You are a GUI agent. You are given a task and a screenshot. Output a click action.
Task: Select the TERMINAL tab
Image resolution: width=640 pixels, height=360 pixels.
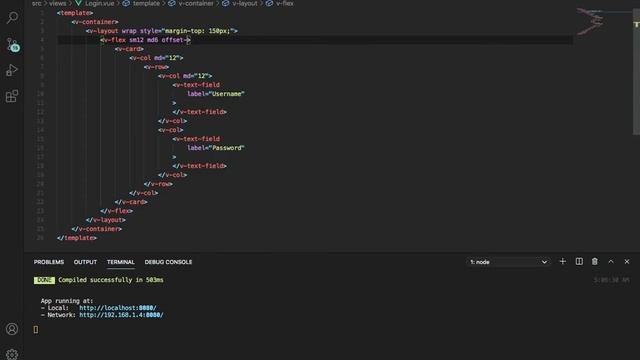pyautogui.click(x=120, y=262)
